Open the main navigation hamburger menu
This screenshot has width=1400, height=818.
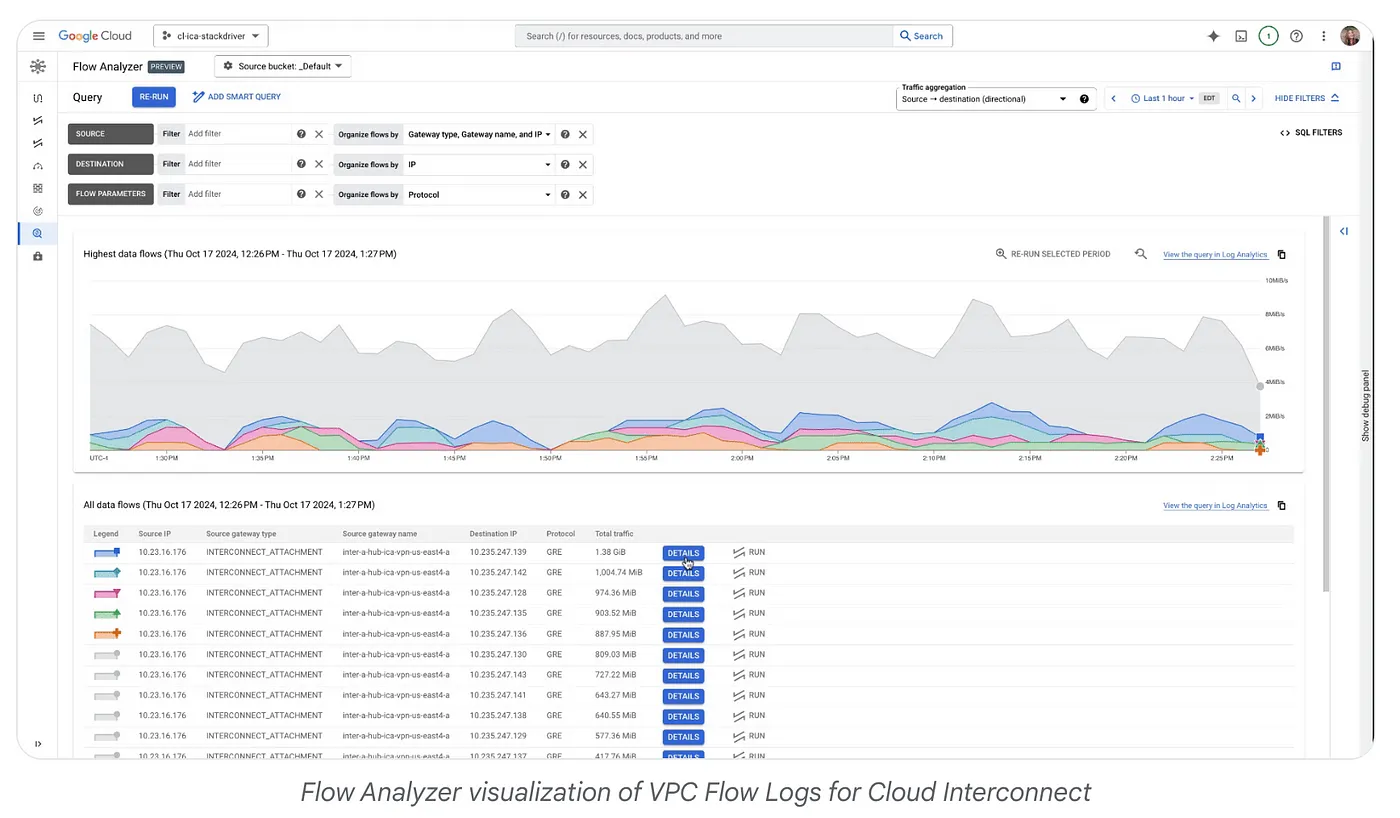point(39,36)
